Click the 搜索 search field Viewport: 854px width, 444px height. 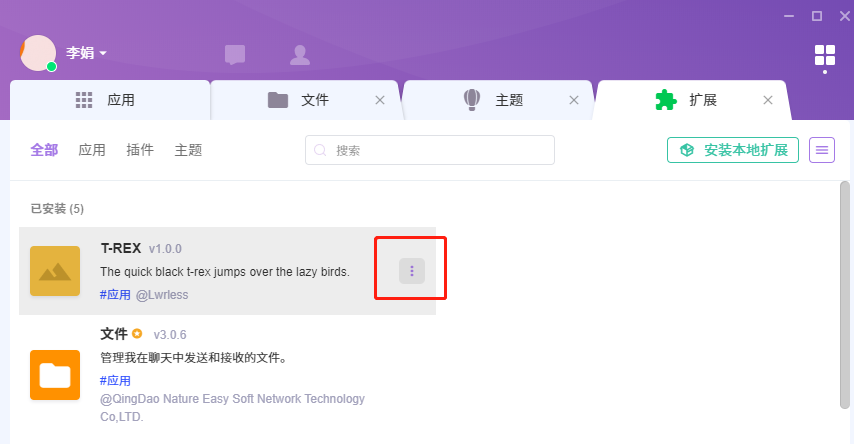(430, 150)
